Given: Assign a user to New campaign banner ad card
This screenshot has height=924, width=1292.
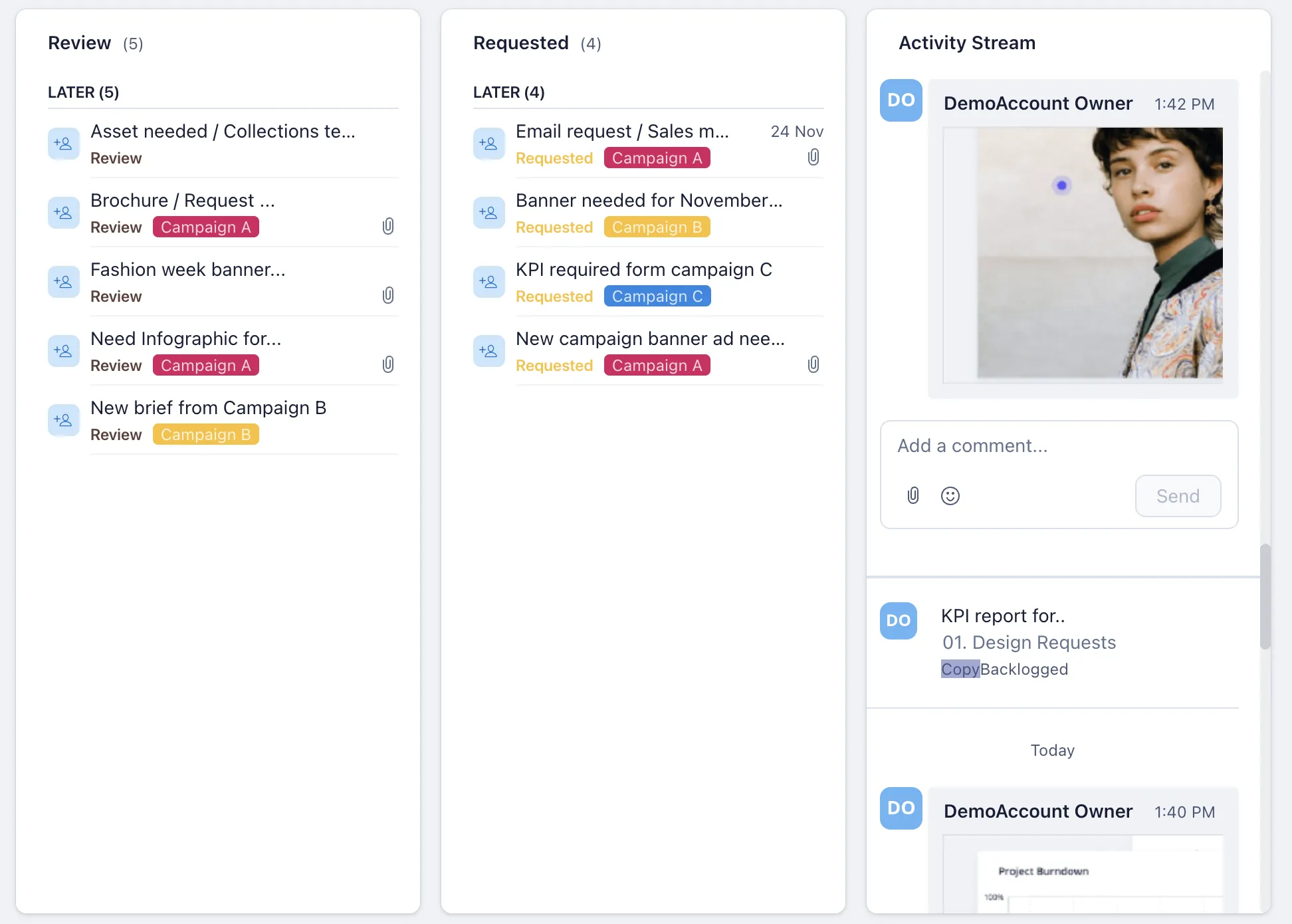Looking at the screenshot, I should [489, 351].
